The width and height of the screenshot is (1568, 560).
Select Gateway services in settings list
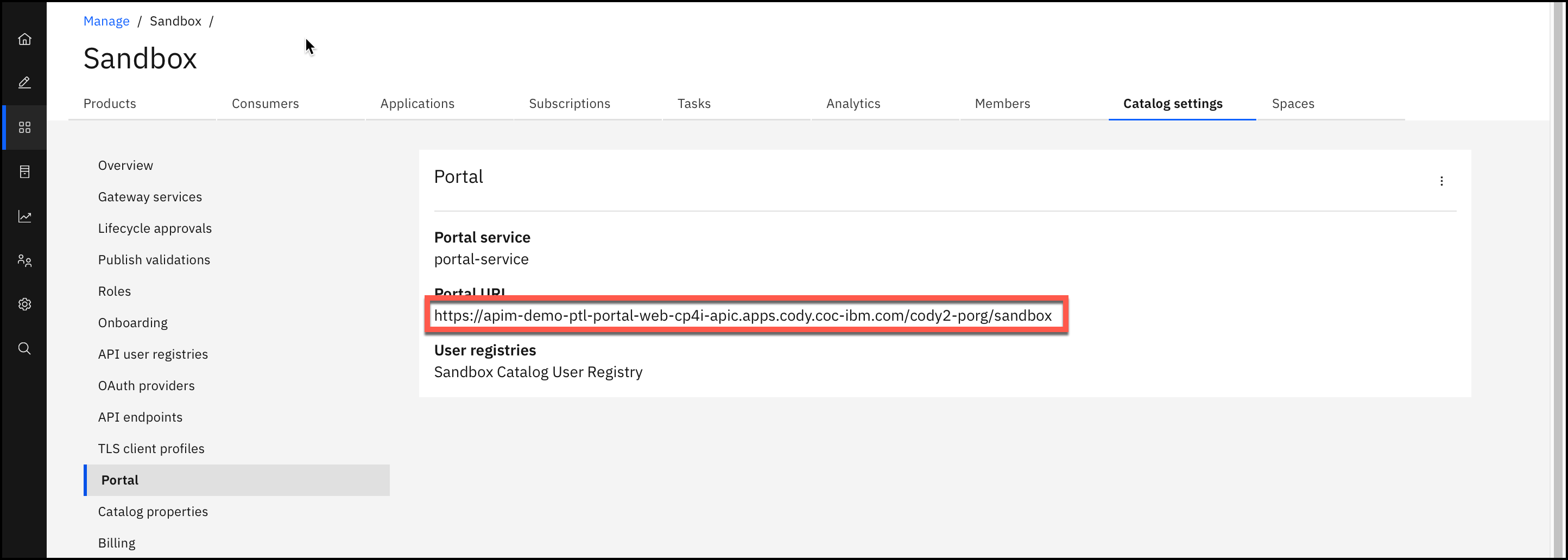[150, 197]
